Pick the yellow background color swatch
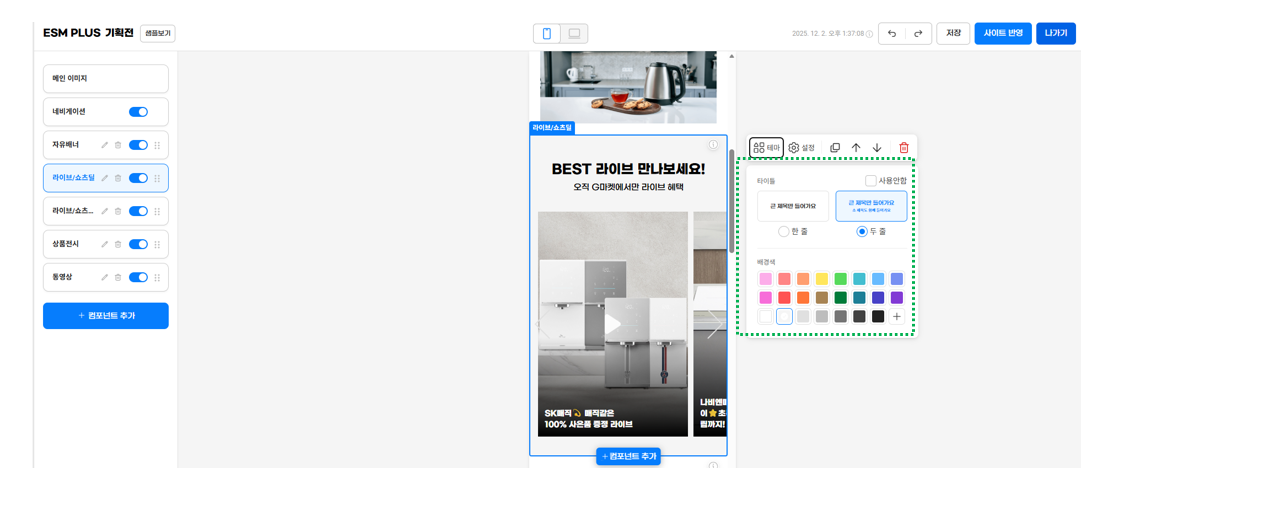Screen dimensions: 1271x527 click(822, 279)
